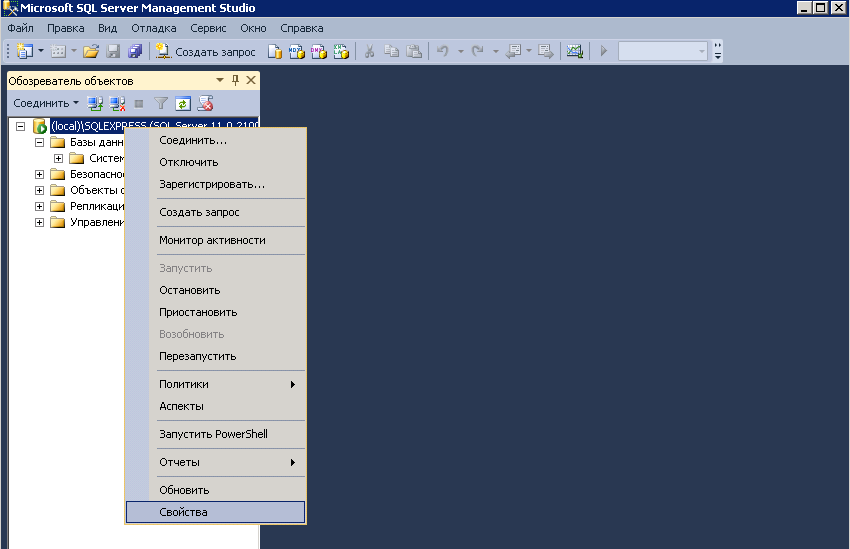Expand the Системные databases subfolder
This screenshot has height=549, width=850.
[x=59, y=158]
